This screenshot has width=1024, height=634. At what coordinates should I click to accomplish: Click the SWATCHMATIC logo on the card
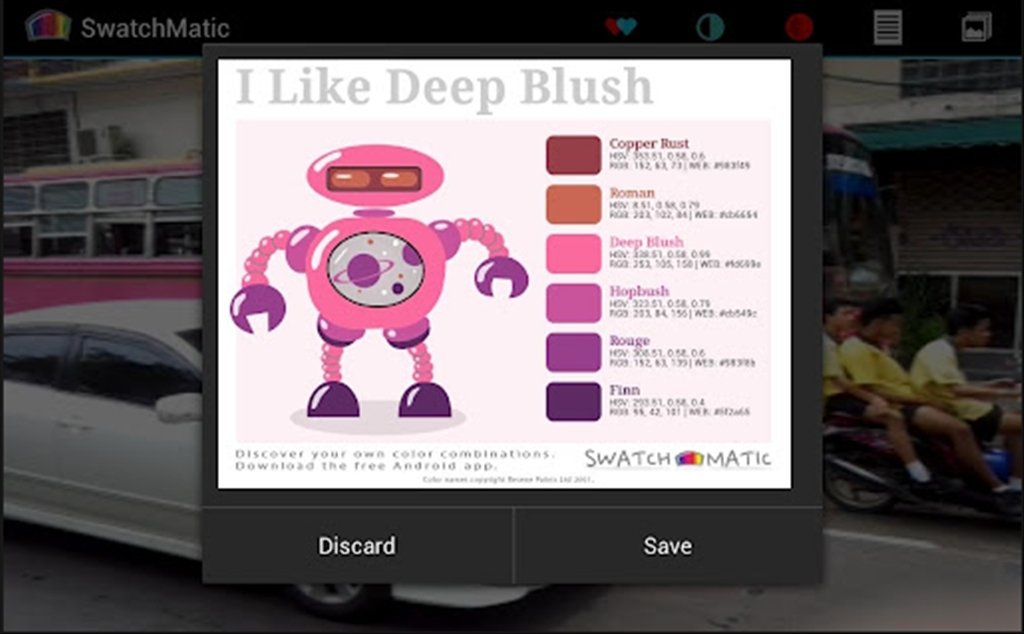click(677, 458)
